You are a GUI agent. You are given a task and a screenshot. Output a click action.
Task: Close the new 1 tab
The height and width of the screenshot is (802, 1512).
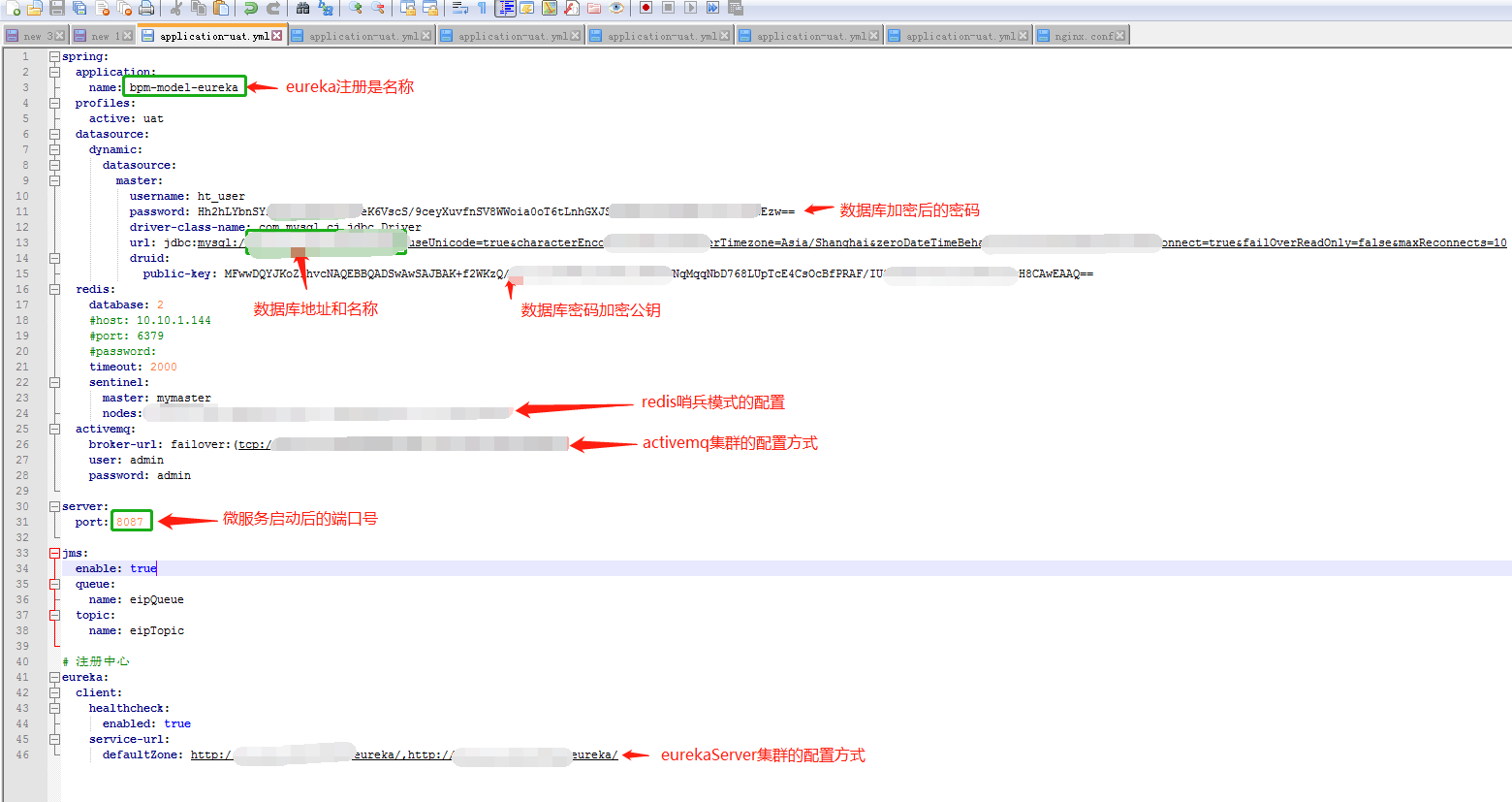click(128, 36)
